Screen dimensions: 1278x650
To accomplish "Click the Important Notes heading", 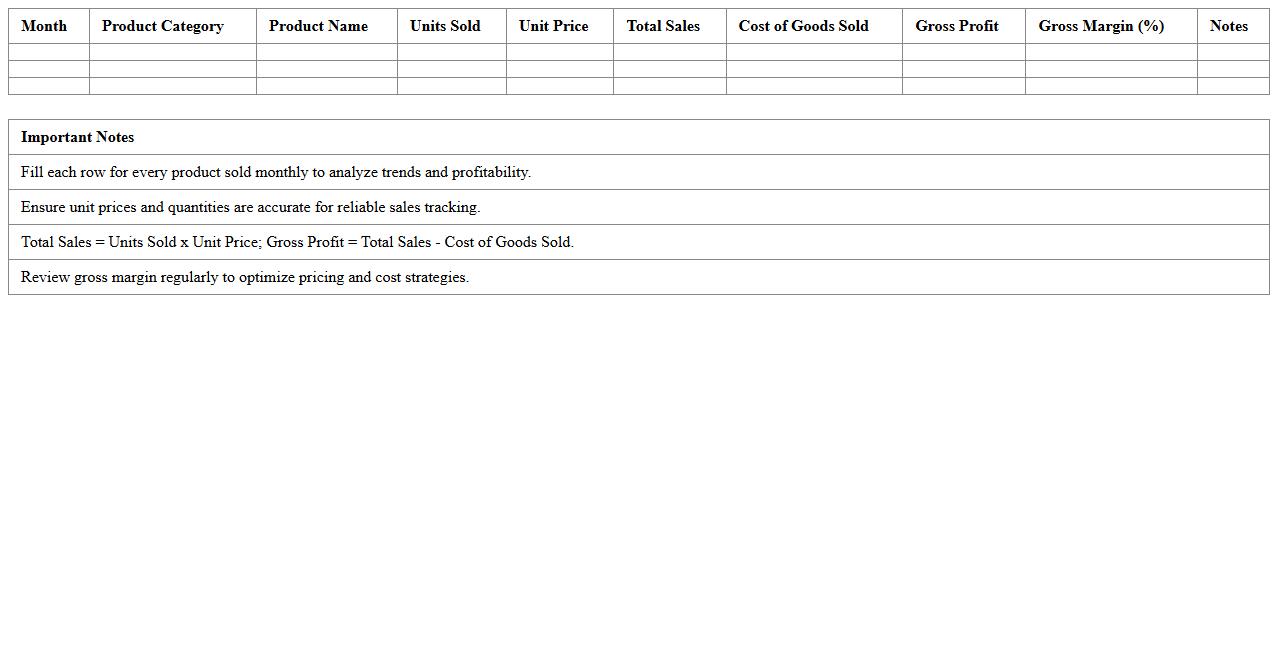I will click(x=77, y=137).
